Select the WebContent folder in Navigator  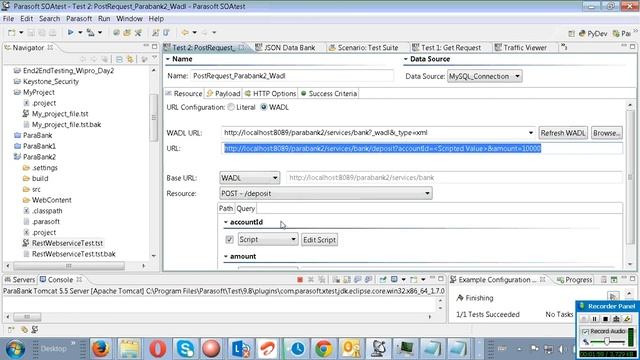click(x=51, y=200)
